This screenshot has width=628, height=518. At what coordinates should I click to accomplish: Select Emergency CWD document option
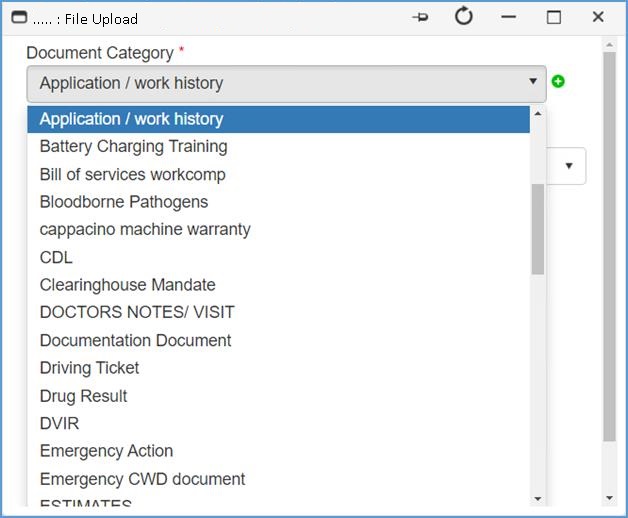click(x=142, y=479)
